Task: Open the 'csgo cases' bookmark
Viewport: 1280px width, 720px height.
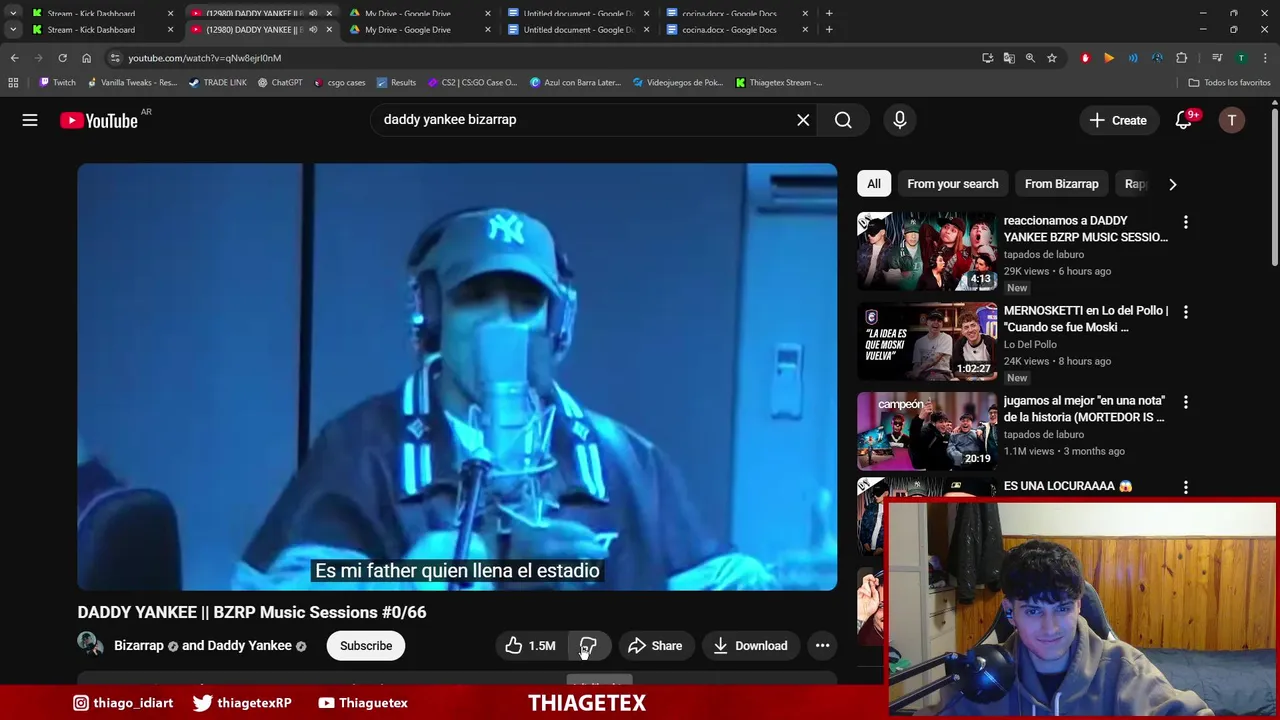Action: pos(339,83)
